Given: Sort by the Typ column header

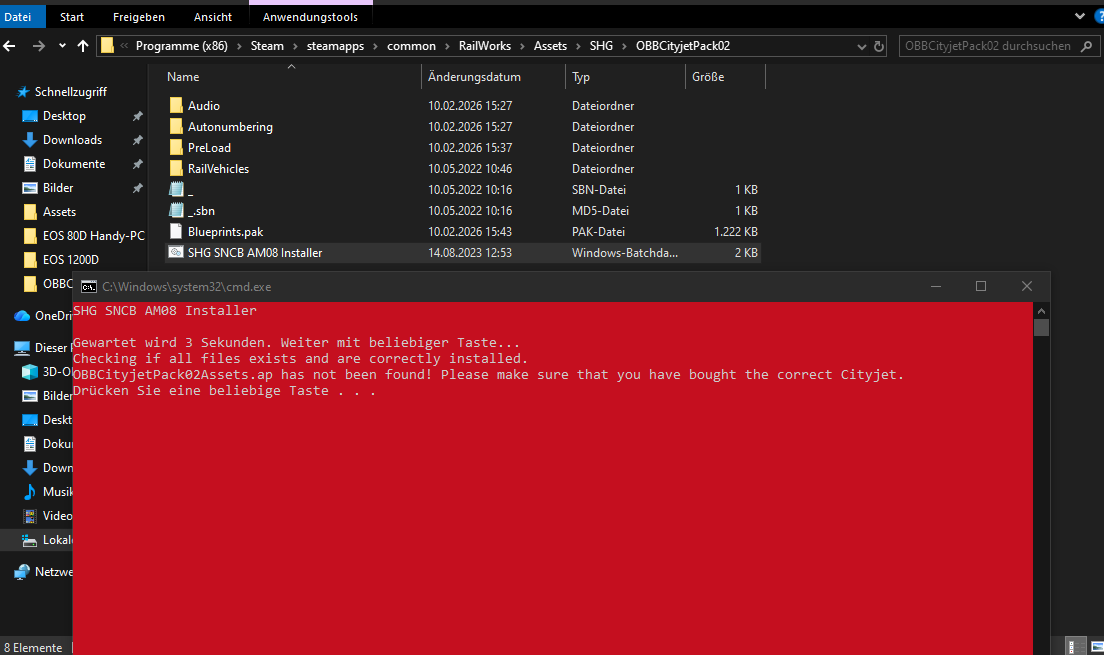Looking at the screenshot, I should [x=581, y=77].
